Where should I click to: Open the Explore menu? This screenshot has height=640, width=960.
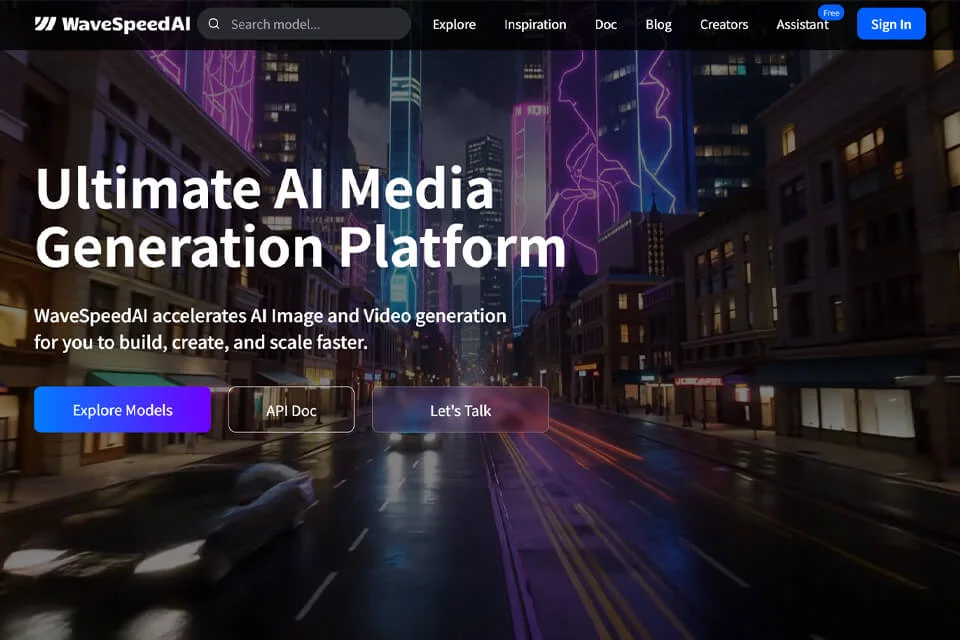(454, 24)
